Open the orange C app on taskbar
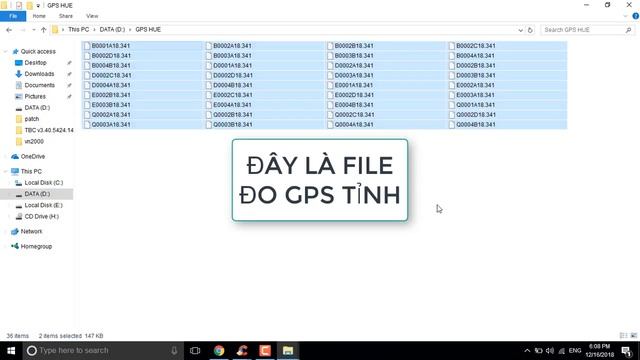This screenshot has width=640, height=360. click(x=265, y=351)
